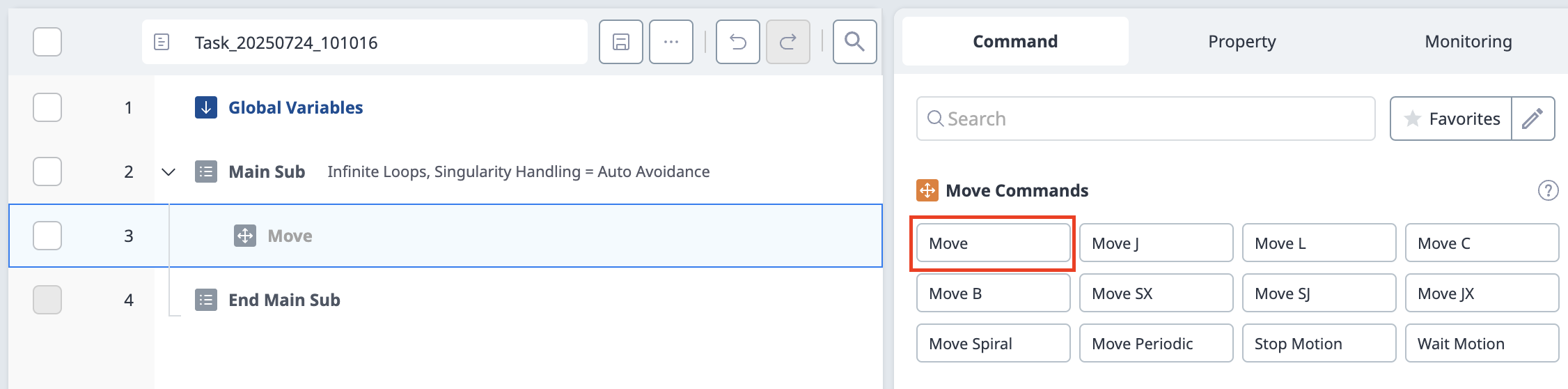This screenshot has width=1568, height=389.
Task: Tick the checkbox for row 3 Move
Action: [x=47, y=236]
